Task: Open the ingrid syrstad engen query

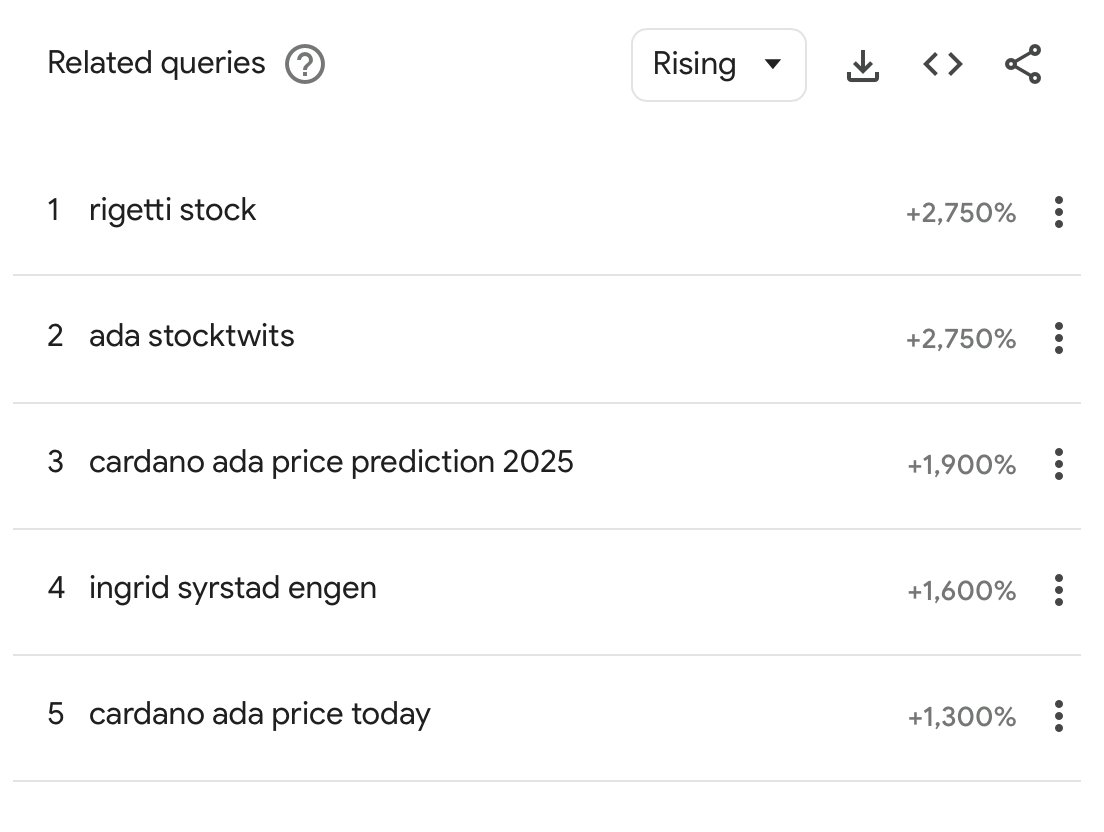Action: point(232,588)
